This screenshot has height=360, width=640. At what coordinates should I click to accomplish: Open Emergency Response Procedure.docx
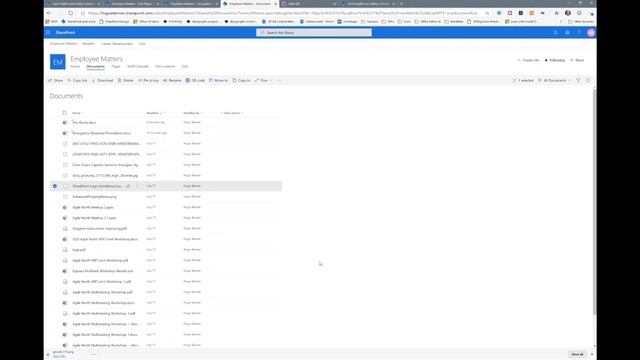coord(102,133)
